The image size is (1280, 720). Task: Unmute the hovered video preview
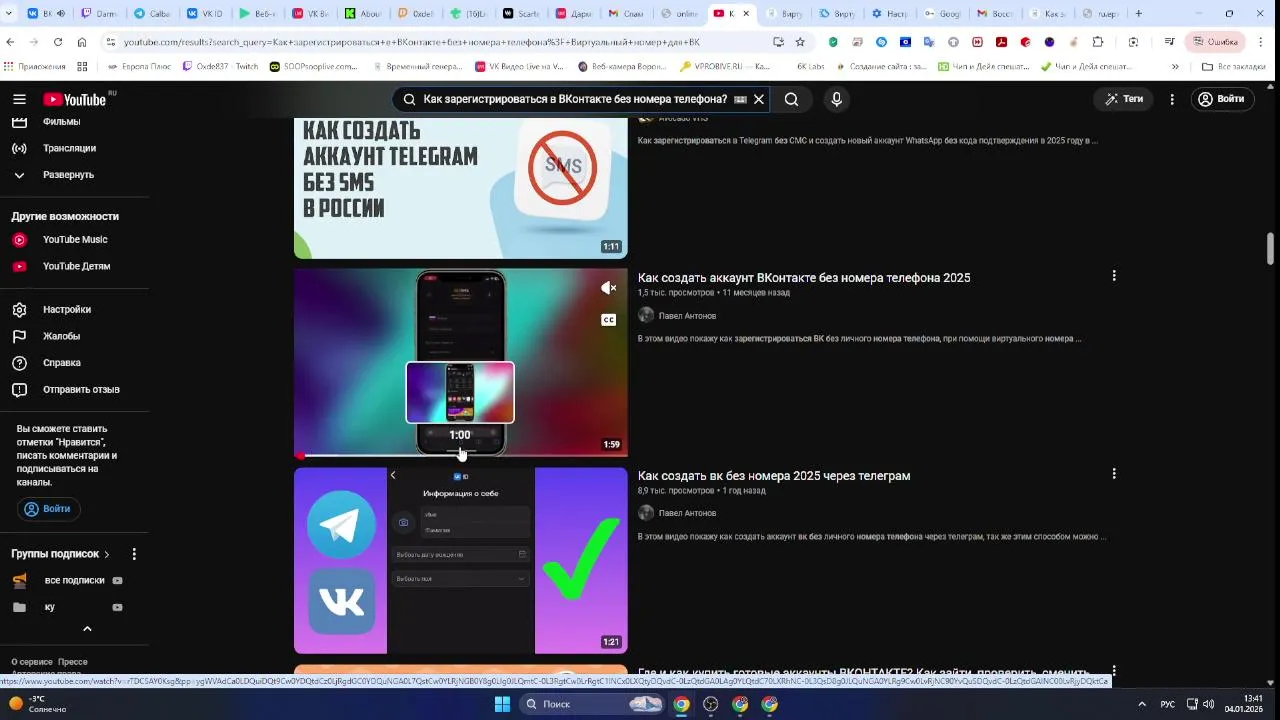point(608,288)
